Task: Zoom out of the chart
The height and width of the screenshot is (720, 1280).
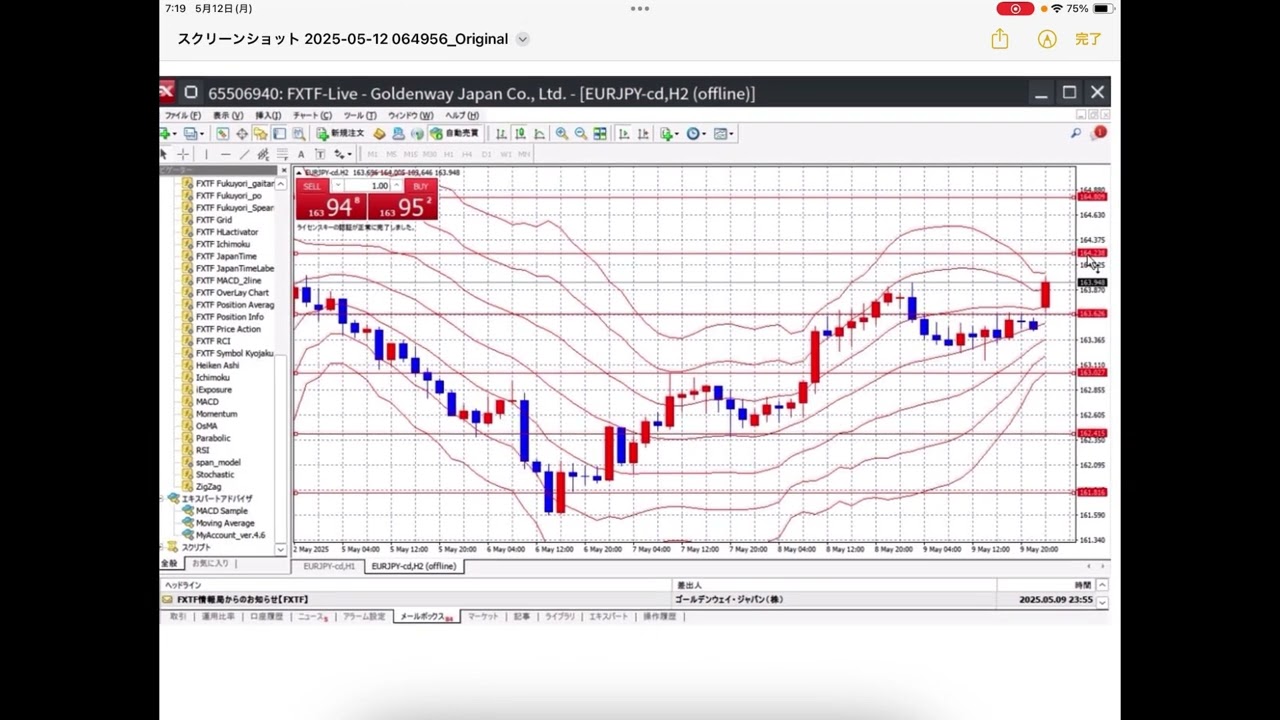Action: click(x=581, y=134)
